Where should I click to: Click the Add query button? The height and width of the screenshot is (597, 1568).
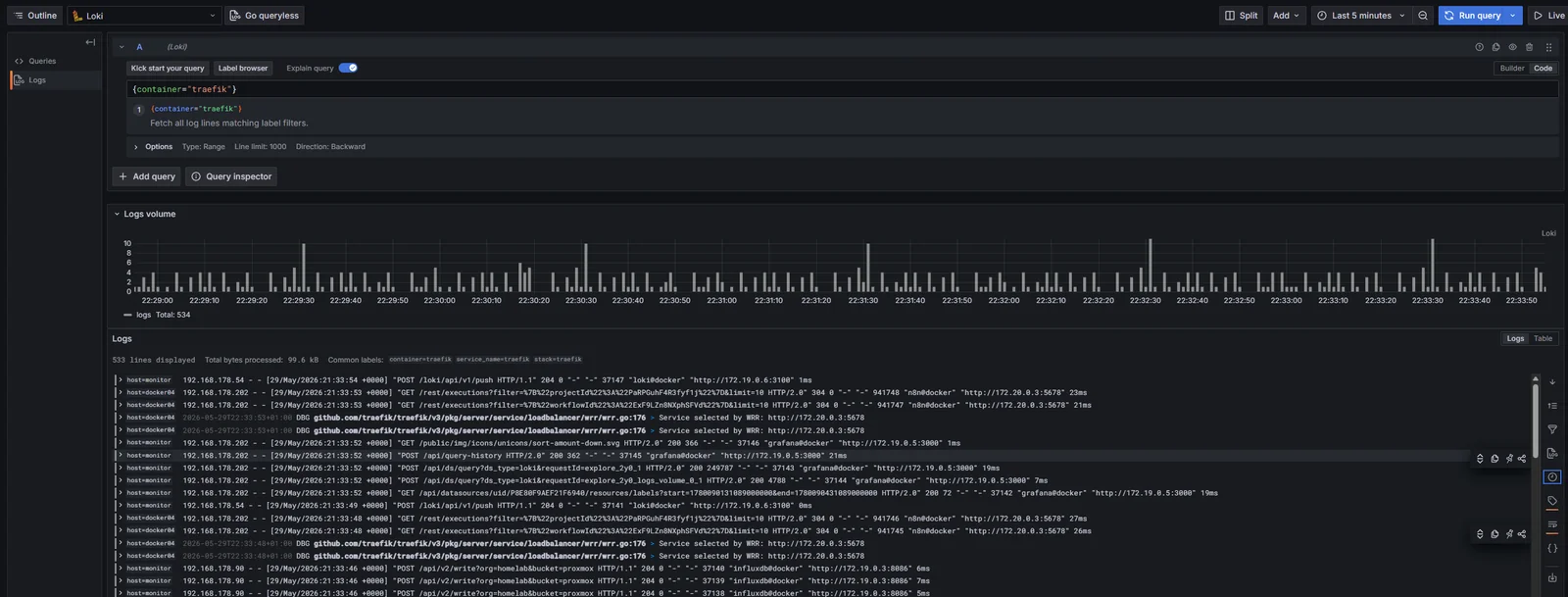click(x=147, y=176)
